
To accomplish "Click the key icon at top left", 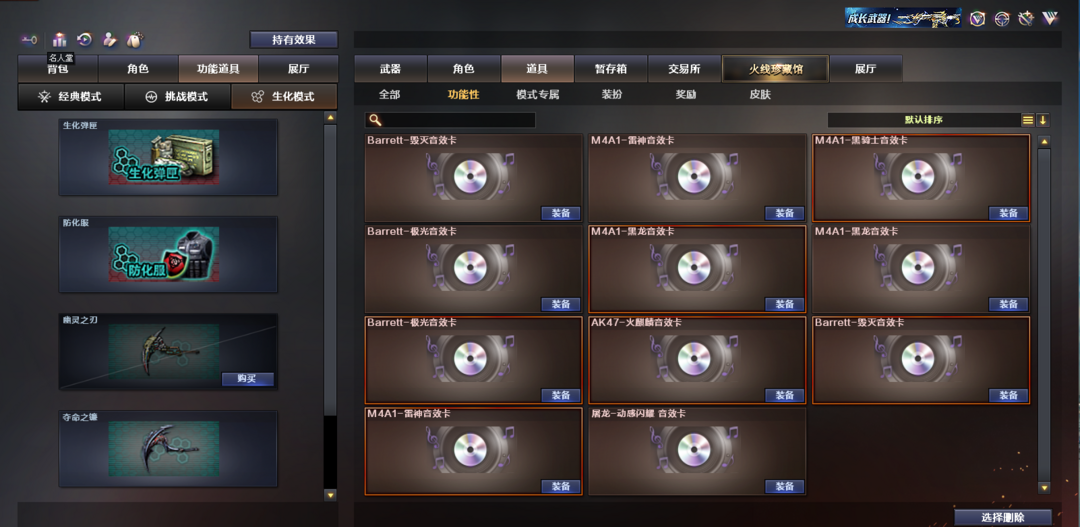I will pyautogui.click(x=29, y=40).
